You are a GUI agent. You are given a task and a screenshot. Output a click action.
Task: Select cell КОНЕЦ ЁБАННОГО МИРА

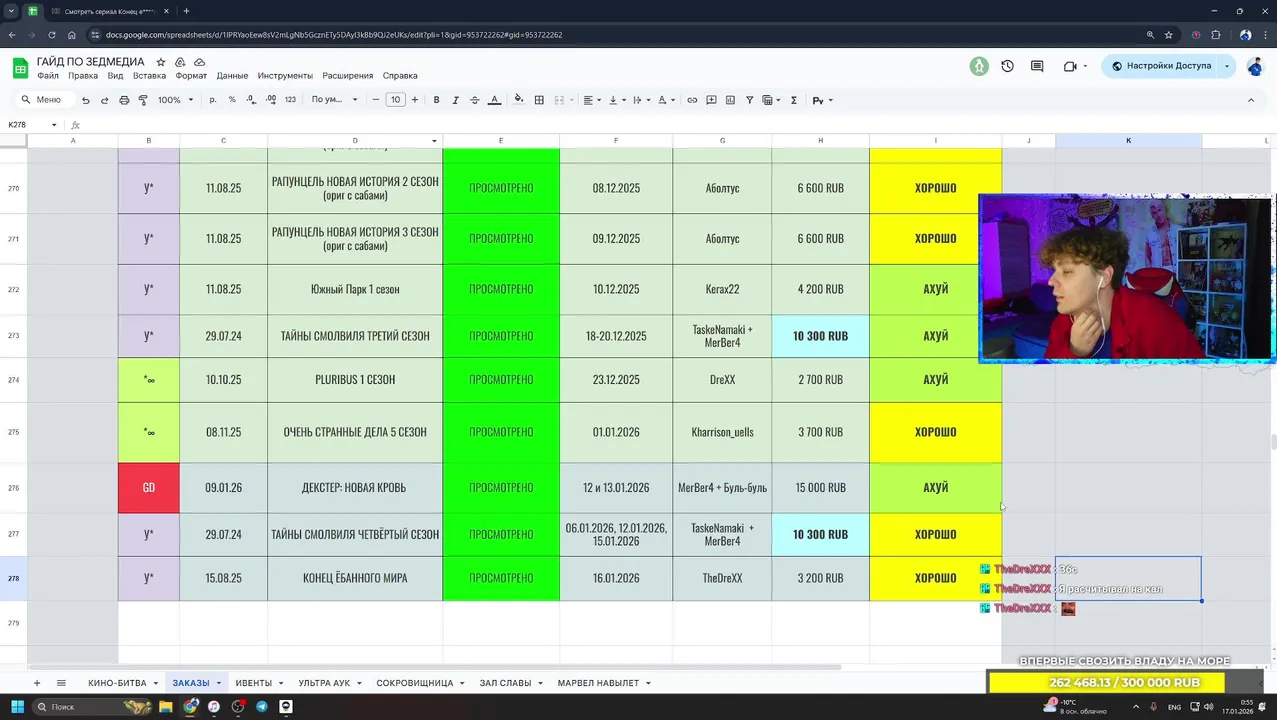point(355,578)
